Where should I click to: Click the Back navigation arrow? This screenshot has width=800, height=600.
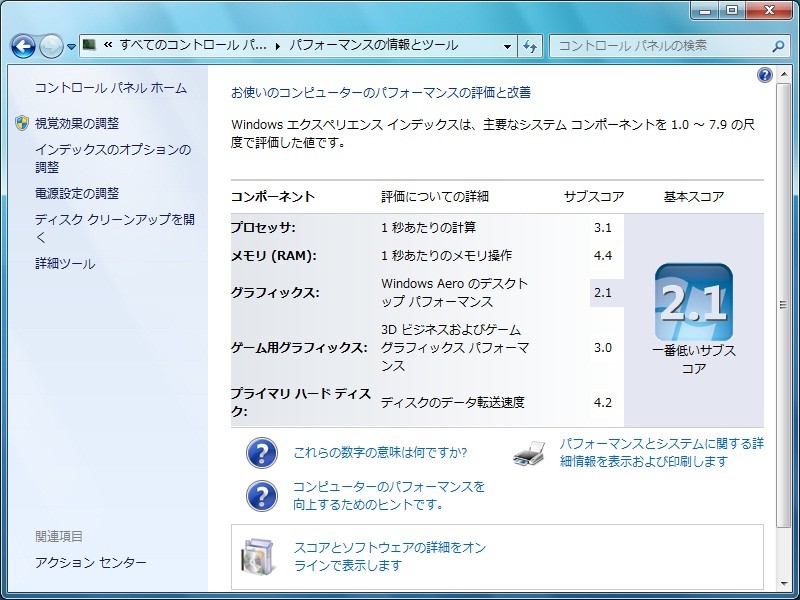pos(23,46)
